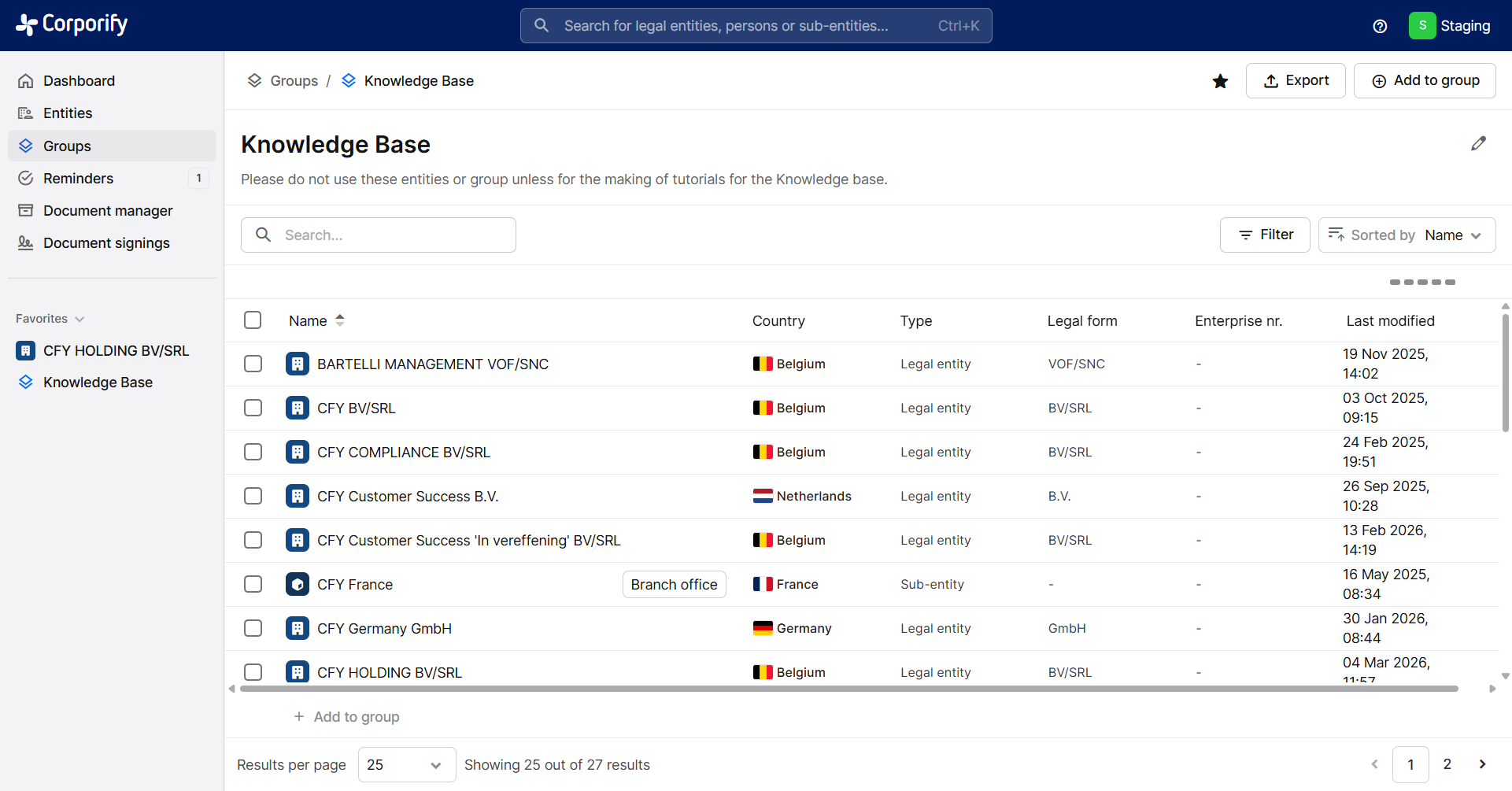Image resolution: width=1512 pixels, height=791 pixels.
Task: Click the Knowledge Base favorite layers icon
Action: (x=26, y=382)
